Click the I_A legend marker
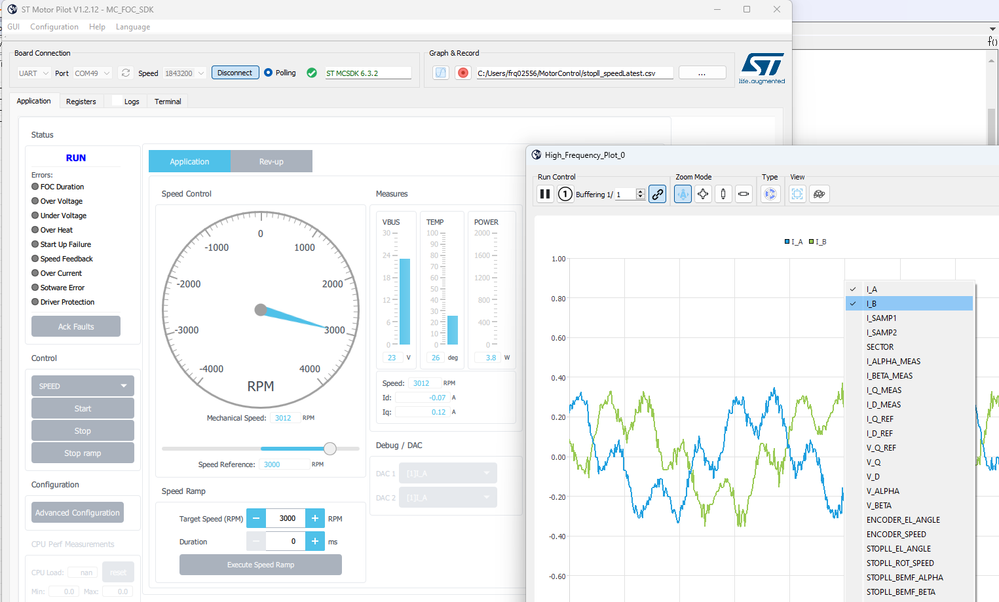The image size is (999, 602). click(787, 241)
